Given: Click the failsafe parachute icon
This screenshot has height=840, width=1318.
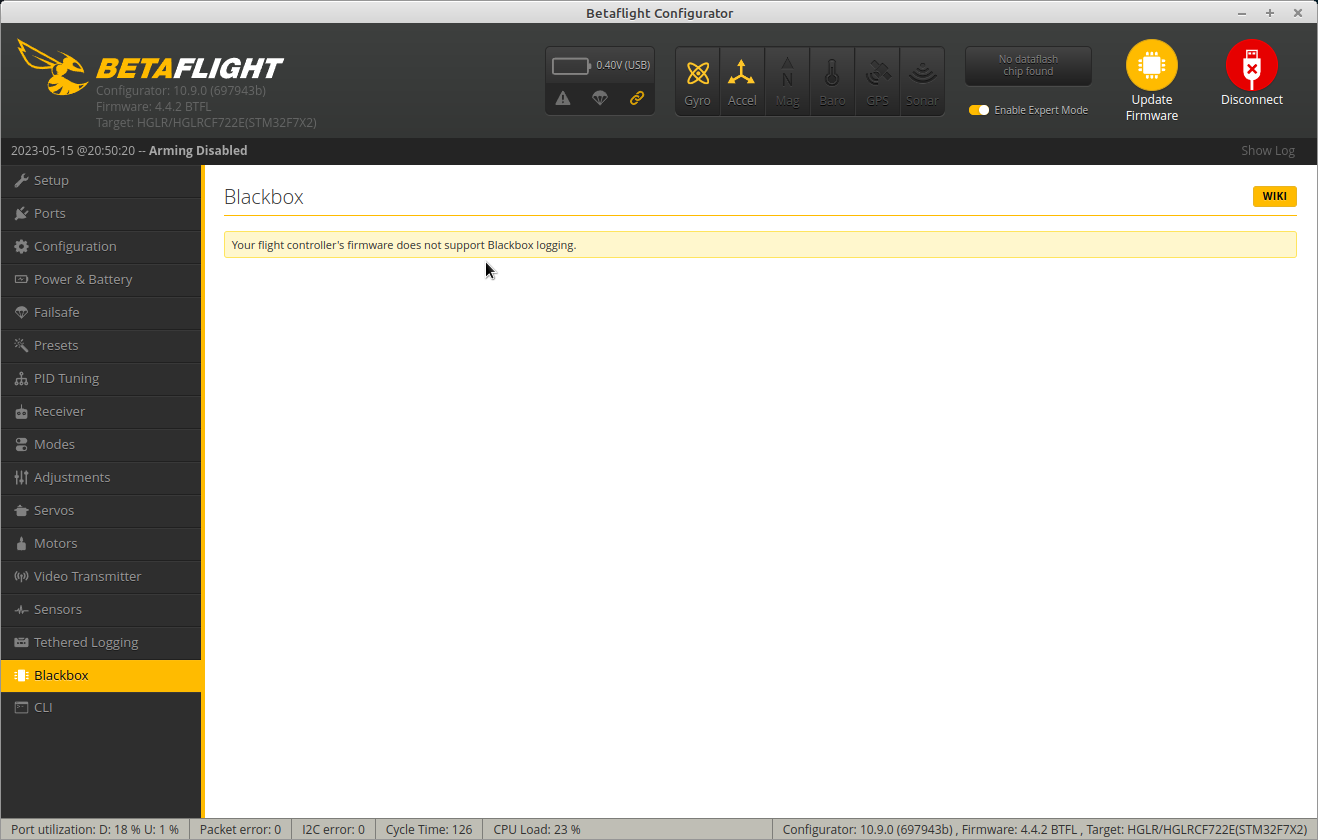Looking at the screenshot, I should [x=600, y=98].
